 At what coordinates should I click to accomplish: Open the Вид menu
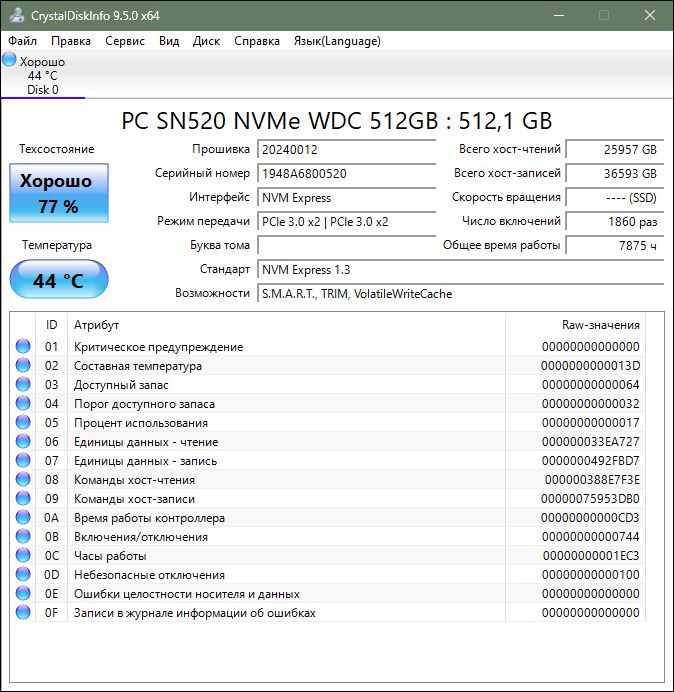pos(169,41)
